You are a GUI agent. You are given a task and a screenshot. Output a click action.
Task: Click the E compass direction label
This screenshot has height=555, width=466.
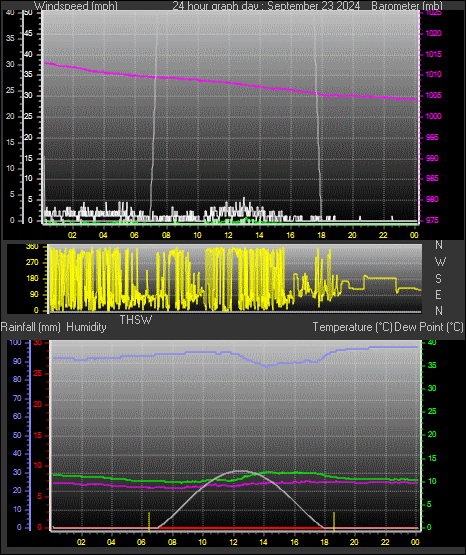[438, 294]
